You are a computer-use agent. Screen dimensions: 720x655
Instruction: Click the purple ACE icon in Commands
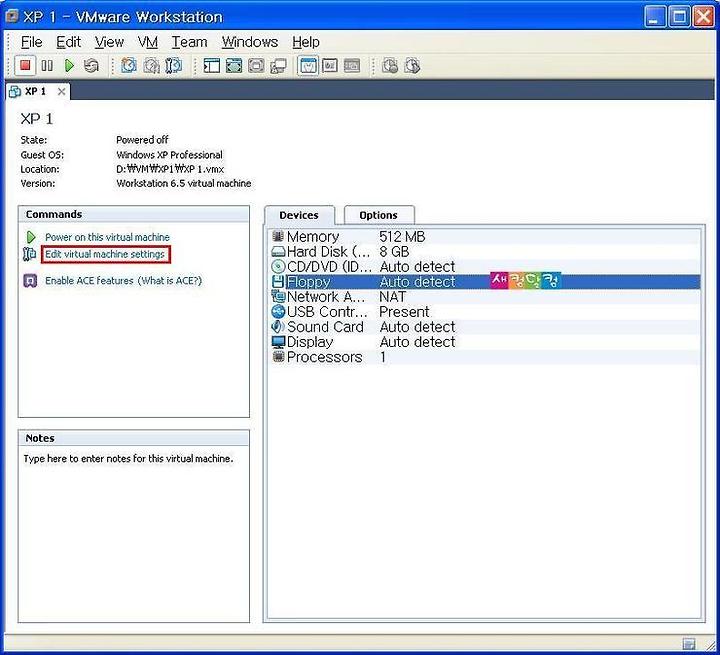(30, 281)
